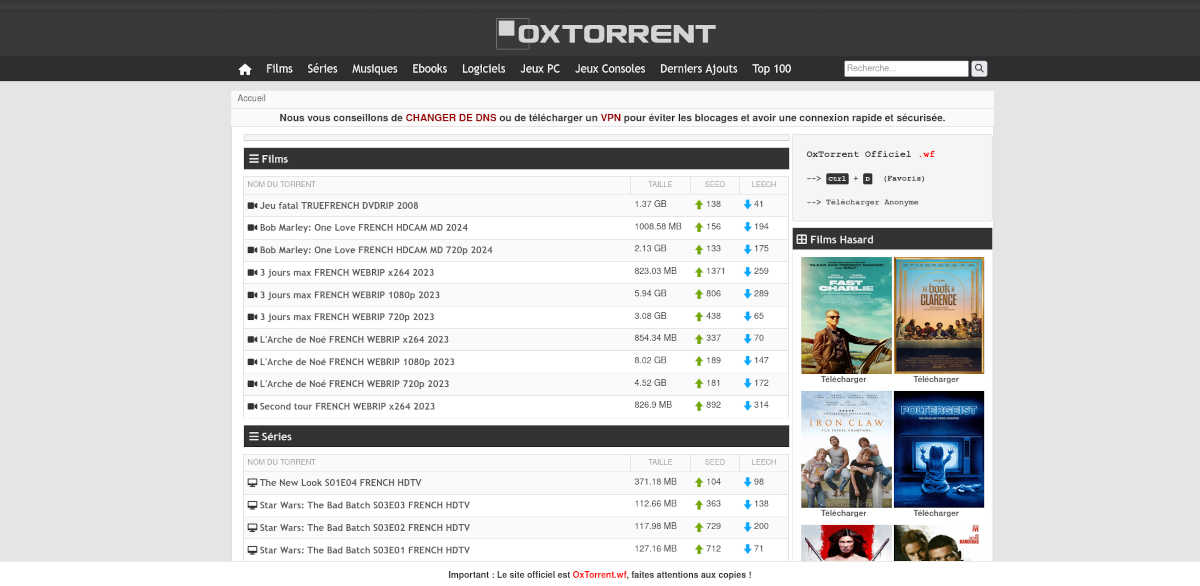Viewport: 1200px width, 586px height.
Task: Click The Iron Claw movie poster
Action: pos(847,449)
